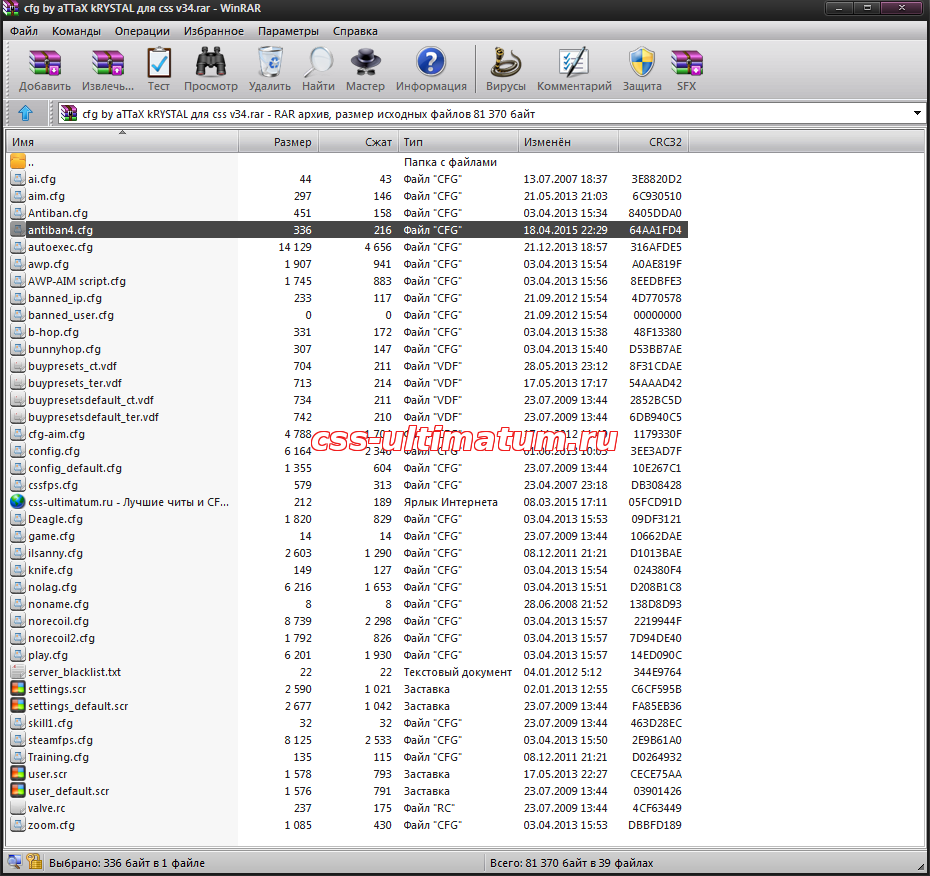This screenshot has width=930, height=876.
Task: Create SFX archive icon
Action: click(686, 62)
